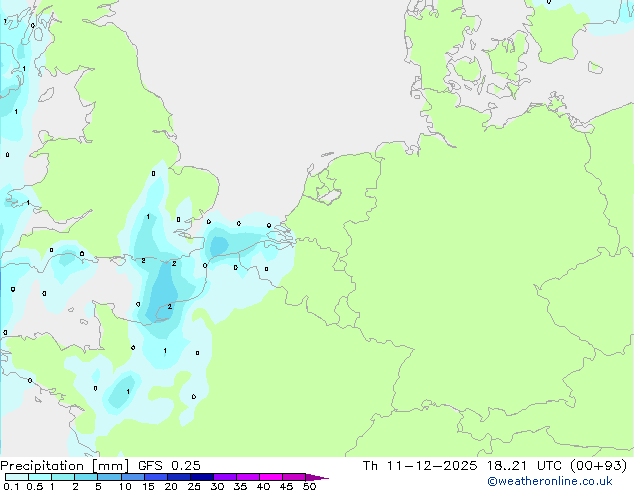
Task: Click the legend scale label 40
Action: pyautogui.click(x=263, y=486)
